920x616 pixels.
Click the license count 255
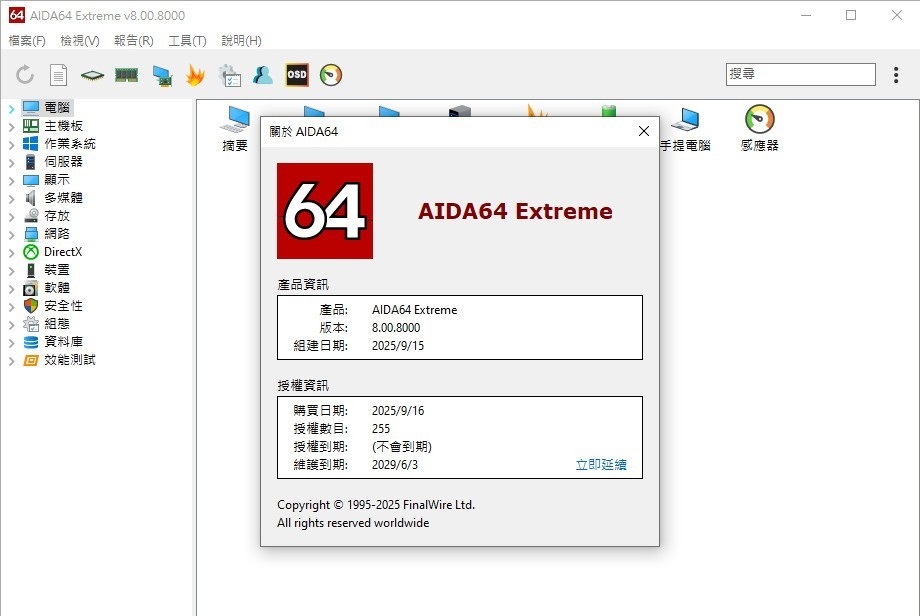point(381,429)
